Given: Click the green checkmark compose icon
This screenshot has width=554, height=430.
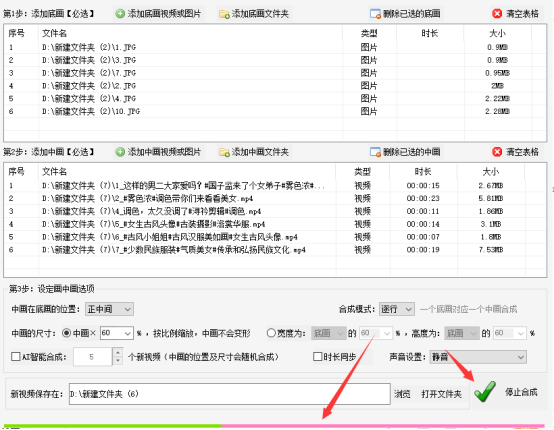Looking at the screenshot, I should 485,392.
